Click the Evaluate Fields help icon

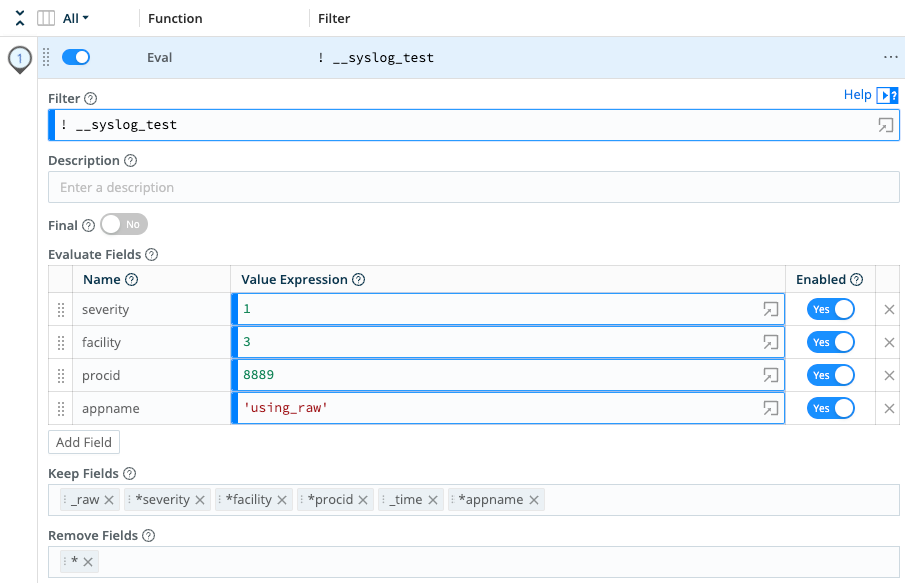[150, 254]
